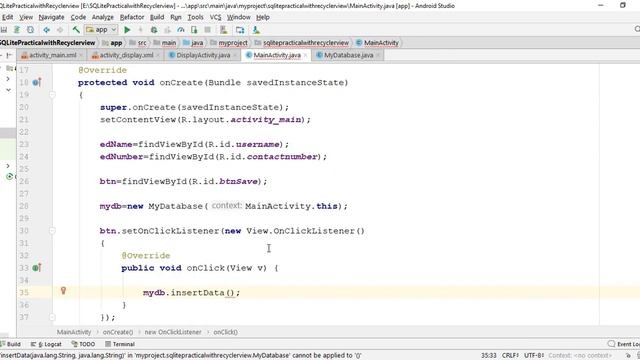Click the 35:33 cursor position indicator
The height and width of the screenshot is (360, 640).
tap(489, 356)
